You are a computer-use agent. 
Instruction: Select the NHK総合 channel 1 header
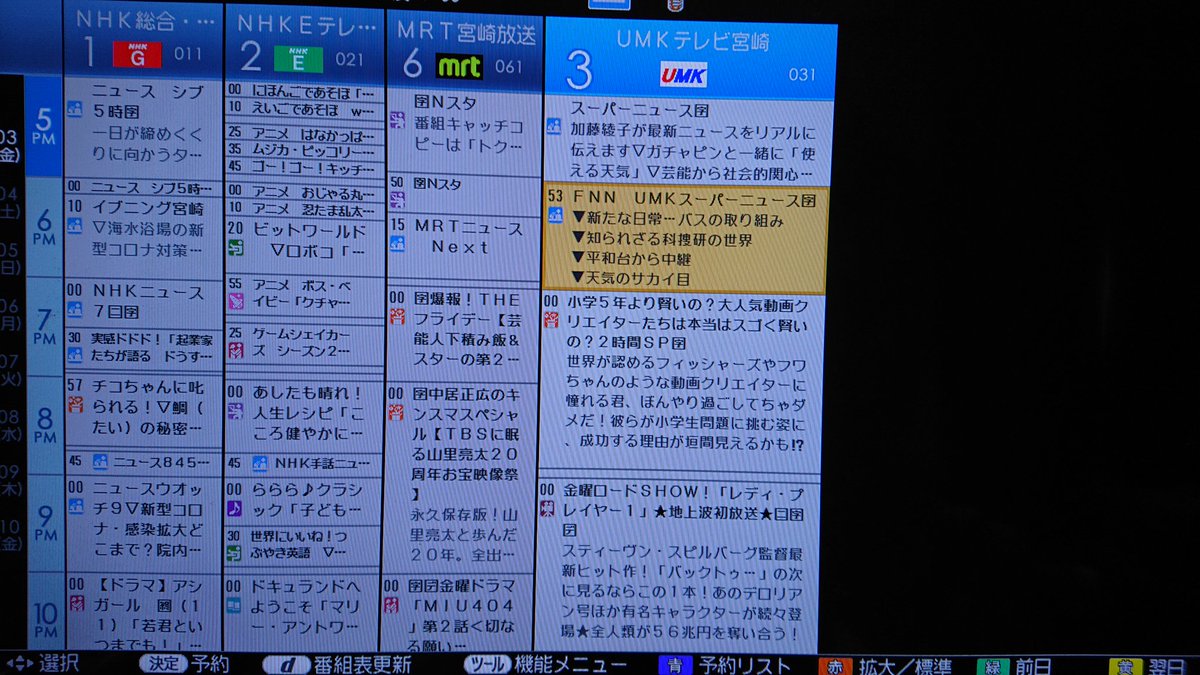point(143,41)
